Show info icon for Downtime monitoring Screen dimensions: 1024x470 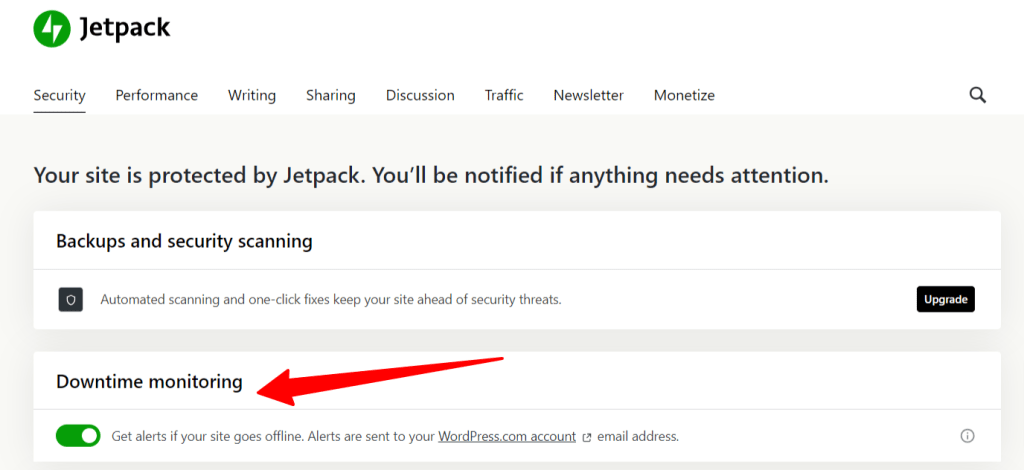coord(967,436)
